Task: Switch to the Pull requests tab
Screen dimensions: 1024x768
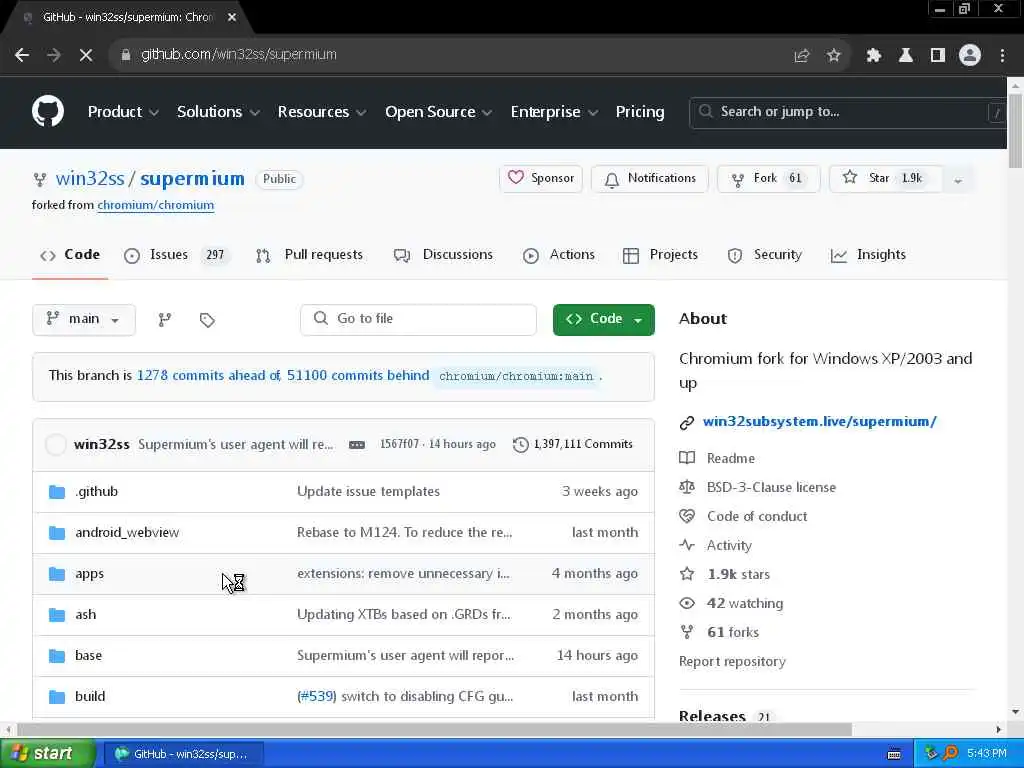Action: coord(309,255)
